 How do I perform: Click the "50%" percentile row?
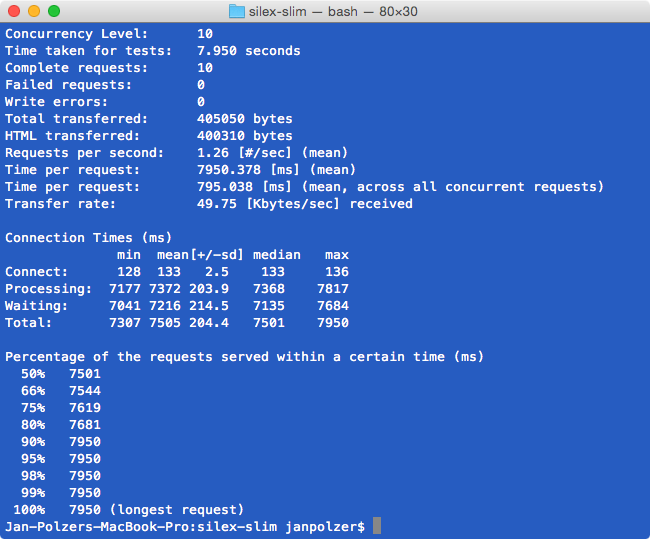click(32, 374)
